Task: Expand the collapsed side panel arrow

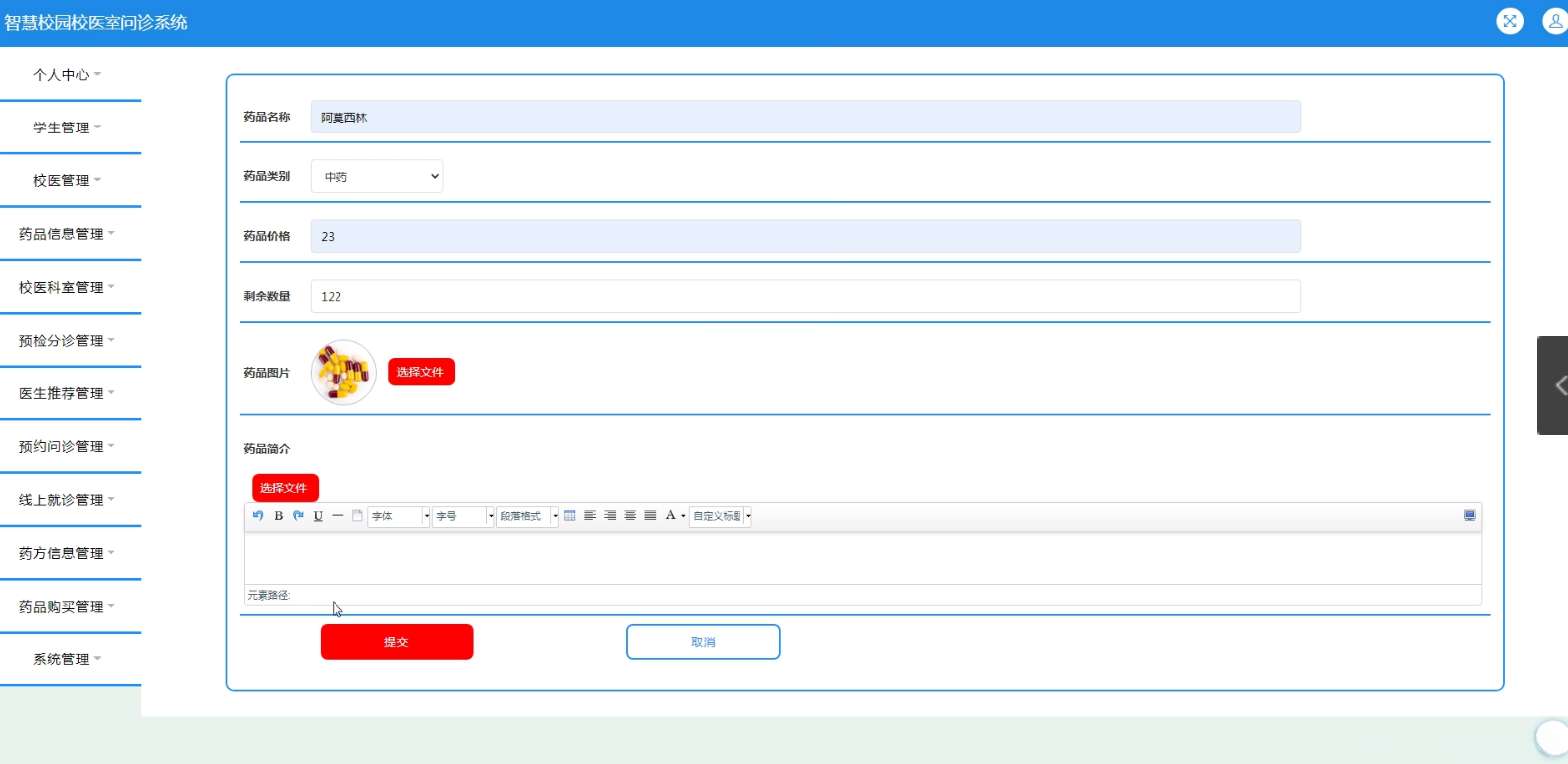Action: 1553,385
